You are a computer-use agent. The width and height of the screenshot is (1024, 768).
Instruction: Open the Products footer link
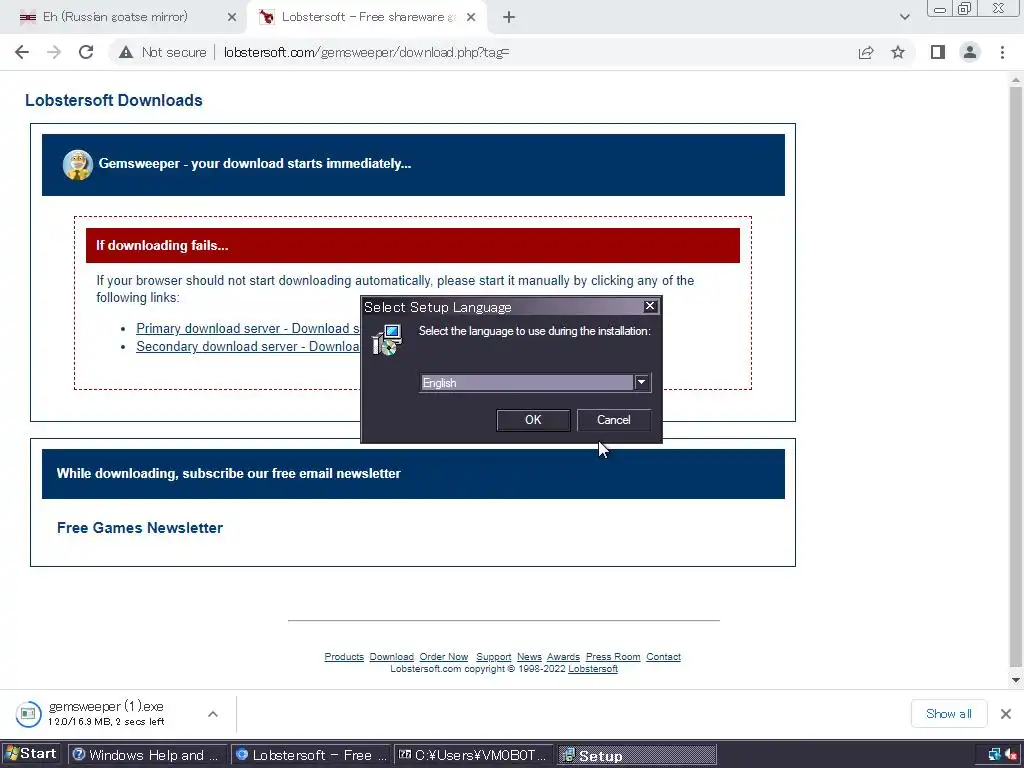tap(344, 657)
